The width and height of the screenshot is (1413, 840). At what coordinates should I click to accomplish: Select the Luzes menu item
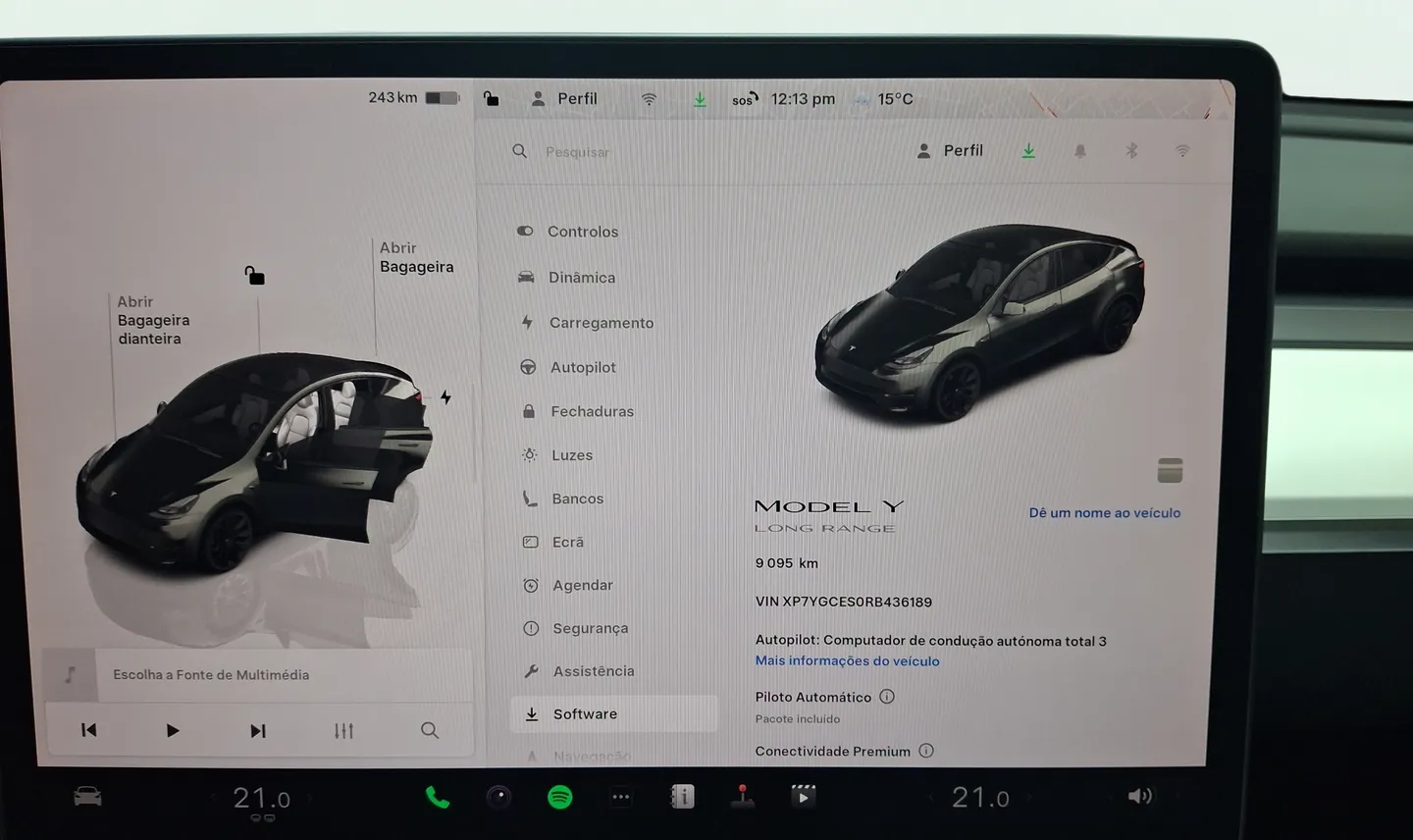point(557,455)
